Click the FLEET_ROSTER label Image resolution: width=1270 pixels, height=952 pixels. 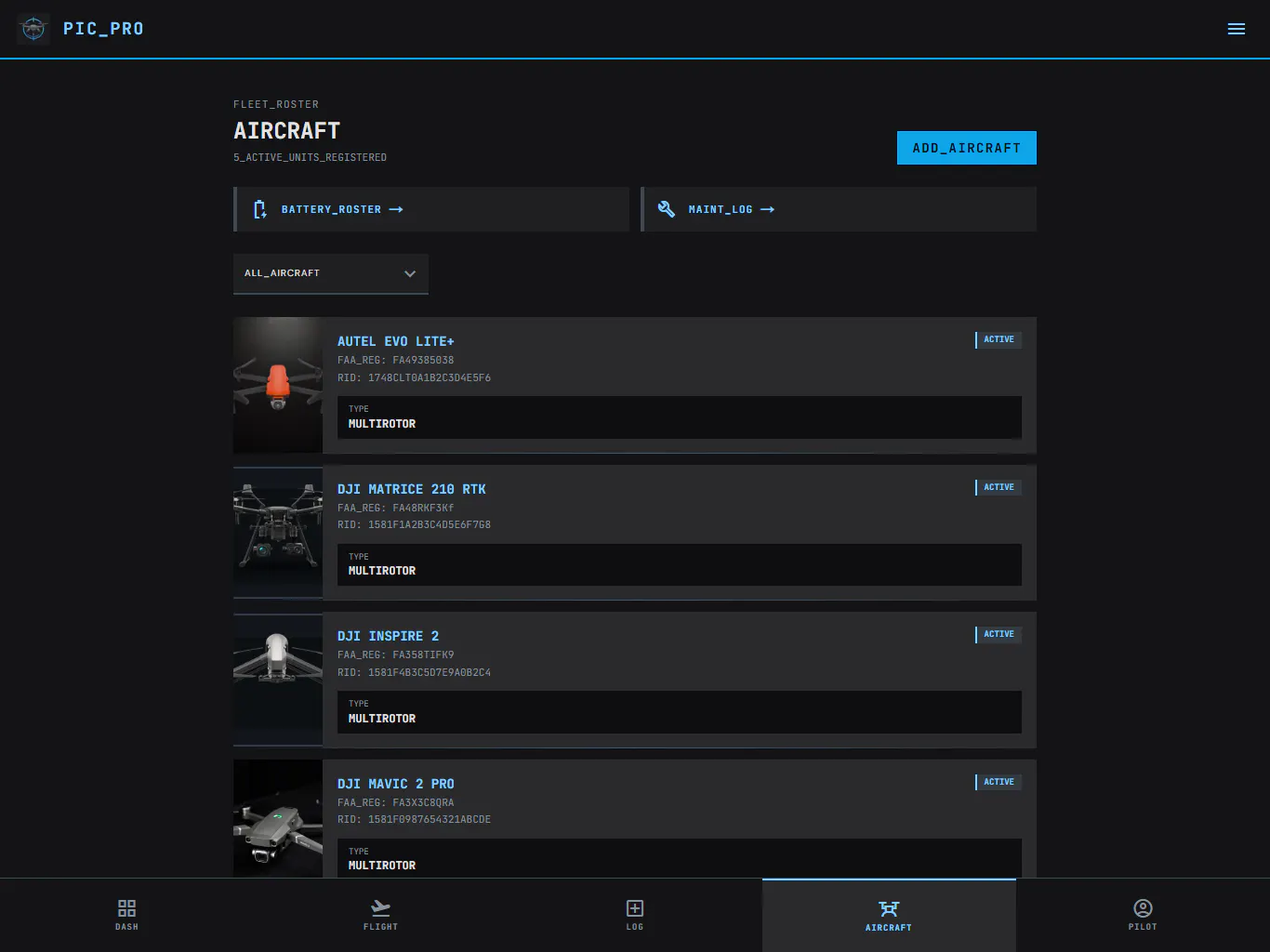276,104
